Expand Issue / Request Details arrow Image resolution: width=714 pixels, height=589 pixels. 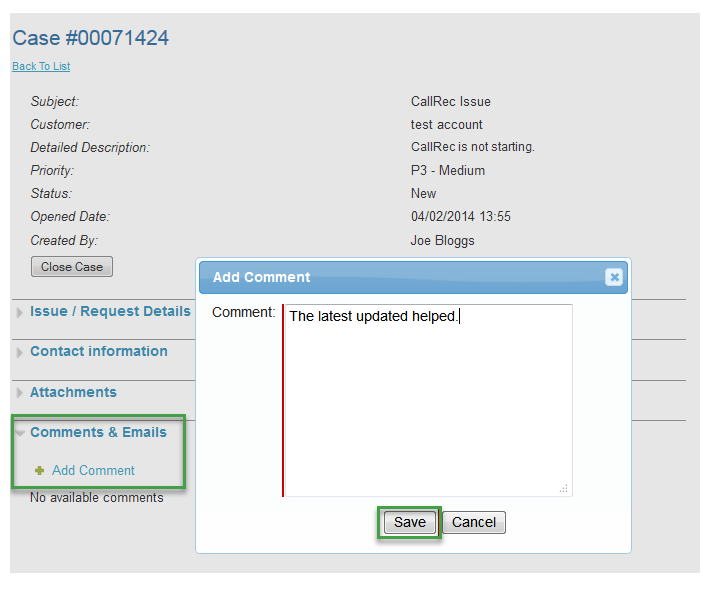coord(20,313)
